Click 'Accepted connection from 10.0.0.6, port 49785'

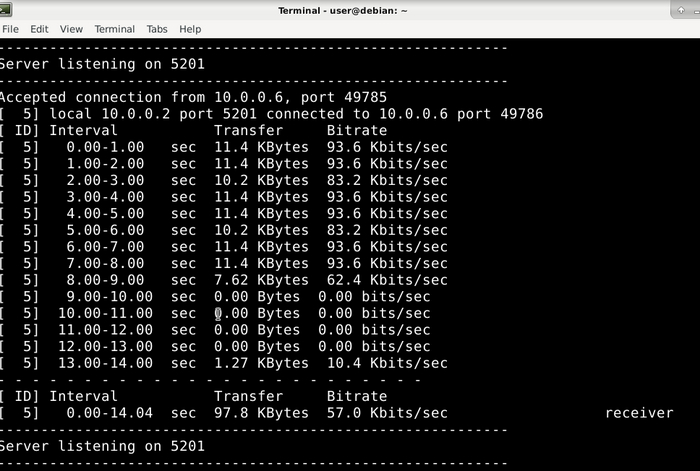click(193, 97)
